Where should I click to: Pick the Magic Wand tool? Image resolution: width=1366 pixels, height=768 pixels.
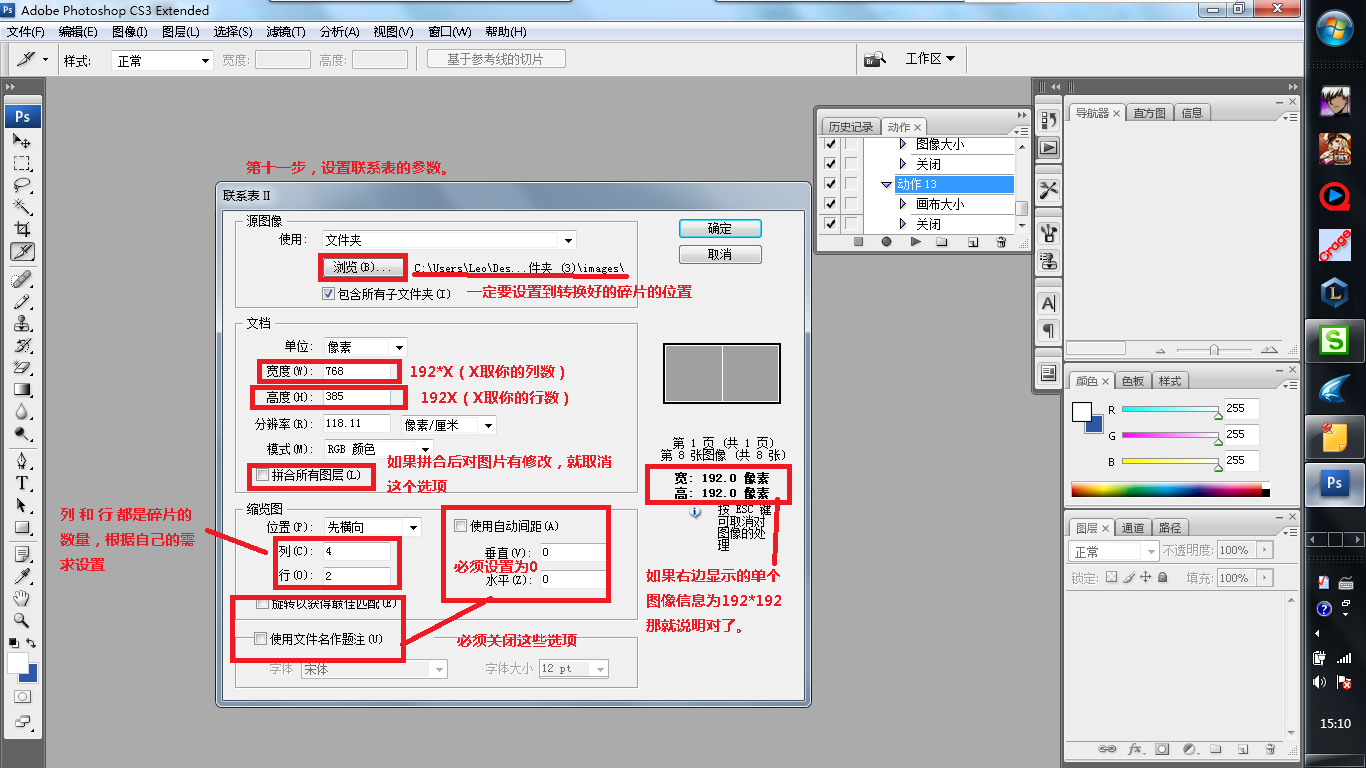(22, 207)
